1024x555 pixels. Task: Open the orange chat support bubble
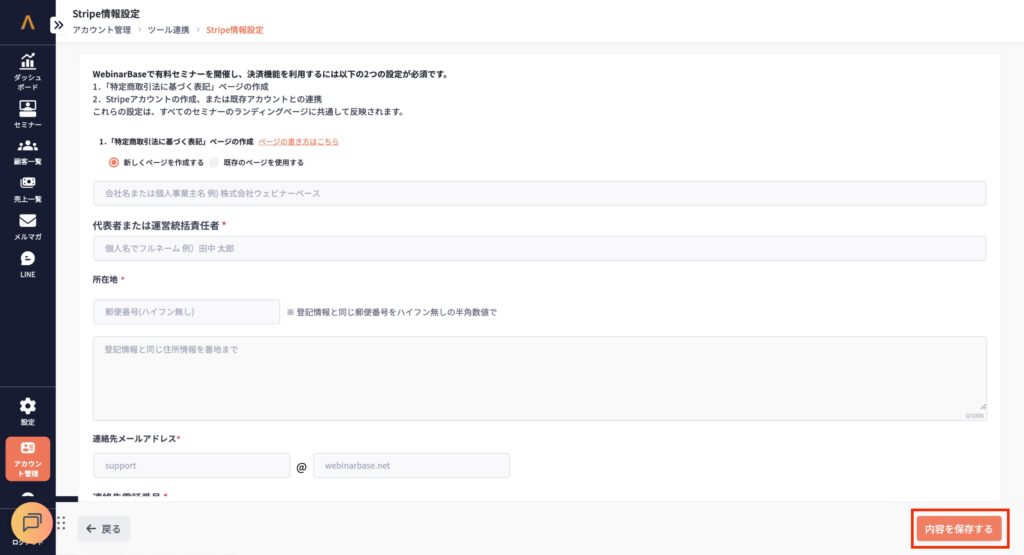coord(31,523)
